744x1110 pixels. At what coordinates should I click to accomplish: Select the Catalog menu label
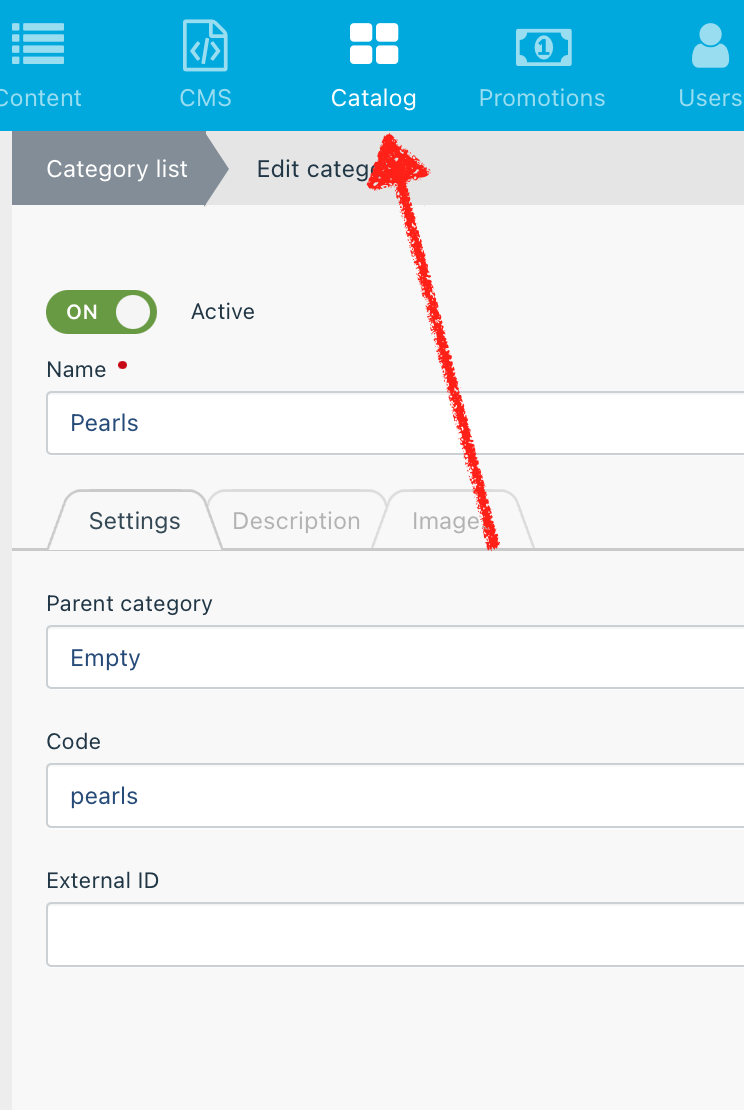[374, 98]
